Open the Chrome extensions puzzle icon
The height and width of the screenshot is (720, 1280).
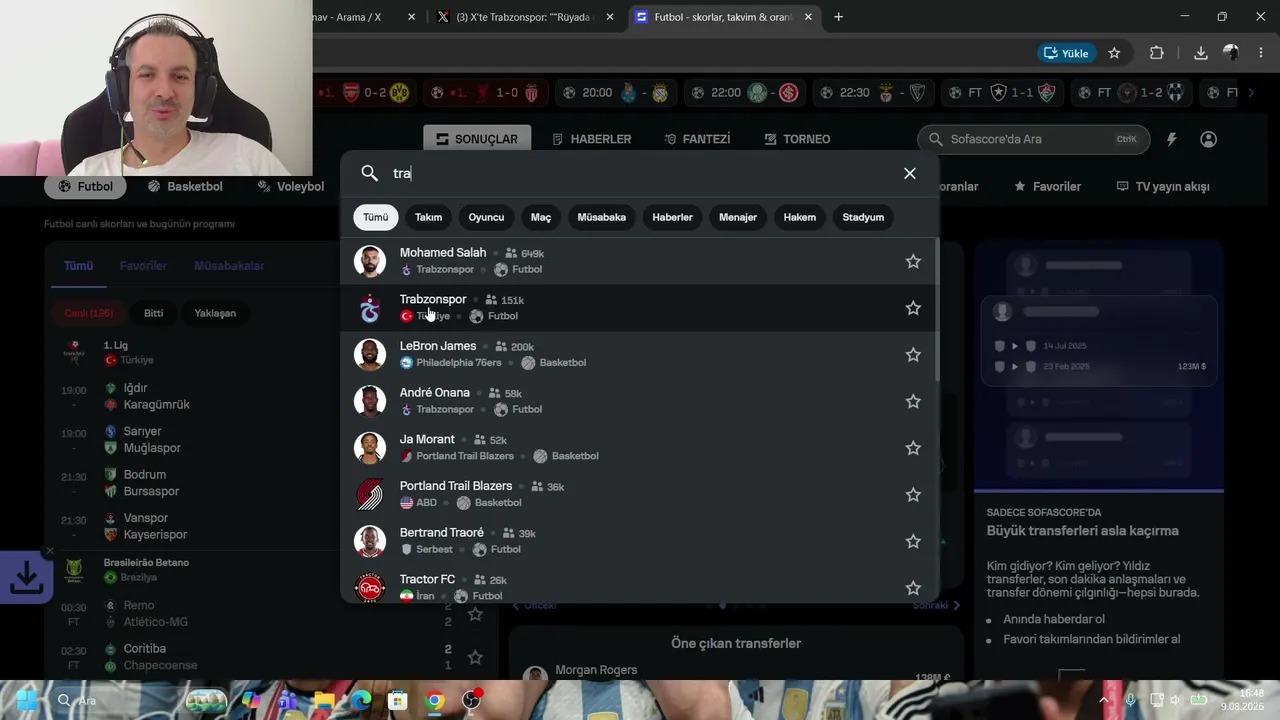tap(1157, 53)
